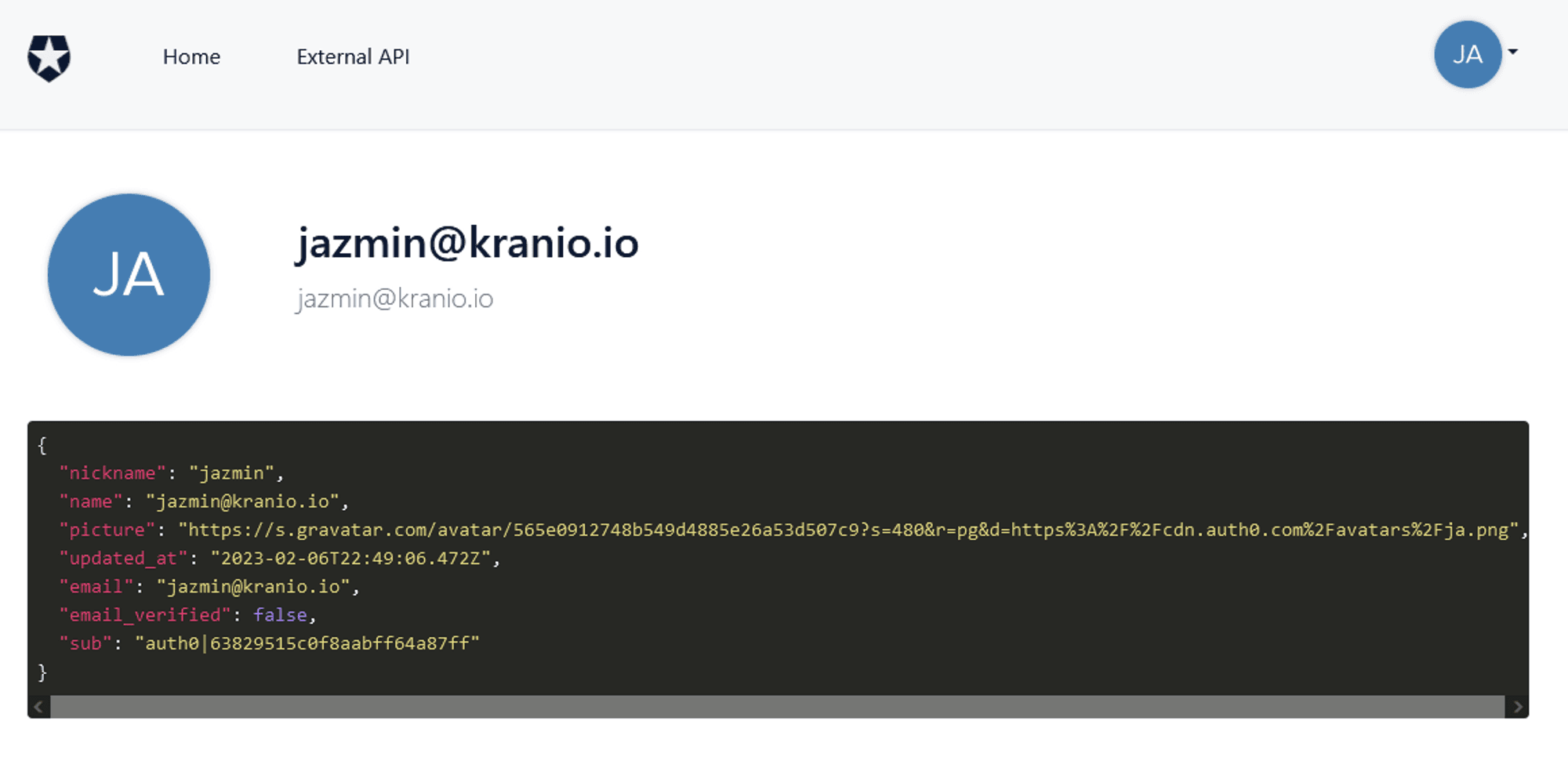Click the gray email subtitle under heading
The width and height of the screenshot is (1568, 764).
394,299
